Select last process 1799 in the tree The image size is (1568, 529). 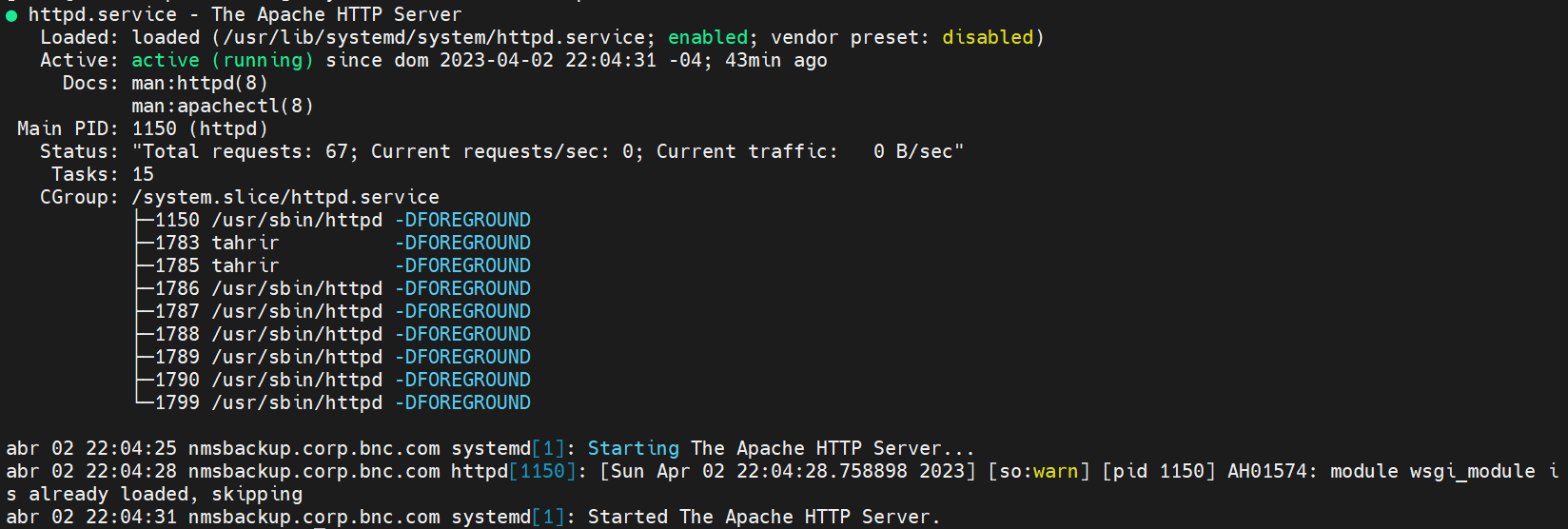click(177, 402)
